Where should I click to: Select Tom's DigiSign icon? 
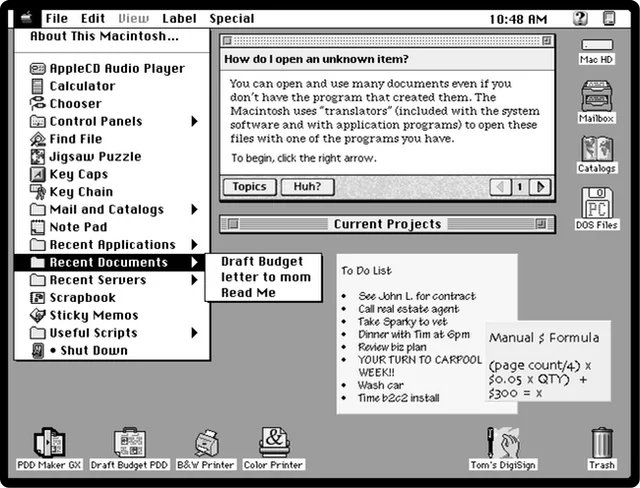(503, 442)
